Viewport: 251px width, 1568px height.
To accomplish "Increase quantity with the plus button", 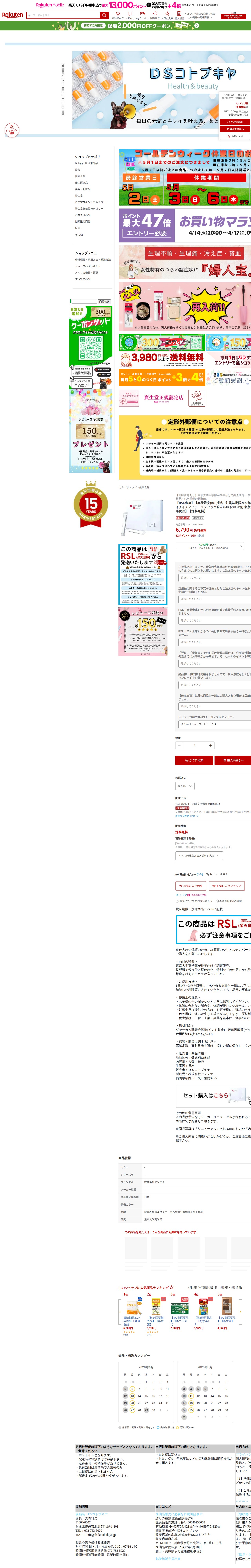I will coord(210,746).
